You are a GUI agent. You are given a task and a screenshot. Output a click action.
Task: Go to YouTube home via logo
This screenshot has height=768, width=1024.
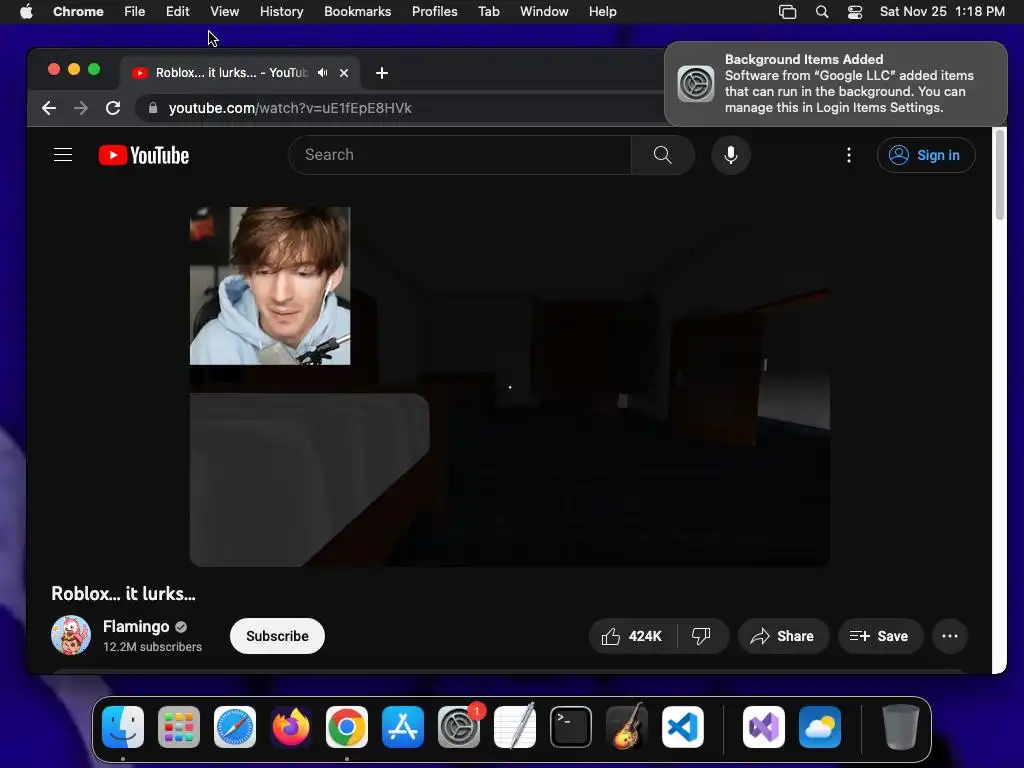coord(144,155)
